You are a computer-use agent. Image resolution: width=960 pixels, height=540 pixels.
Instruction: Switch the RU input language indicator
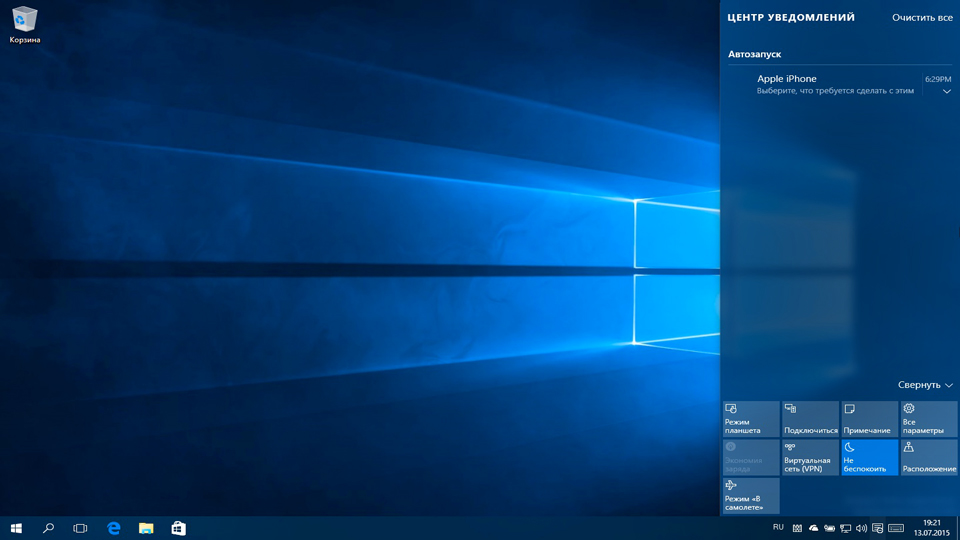[x=778, y=527]
